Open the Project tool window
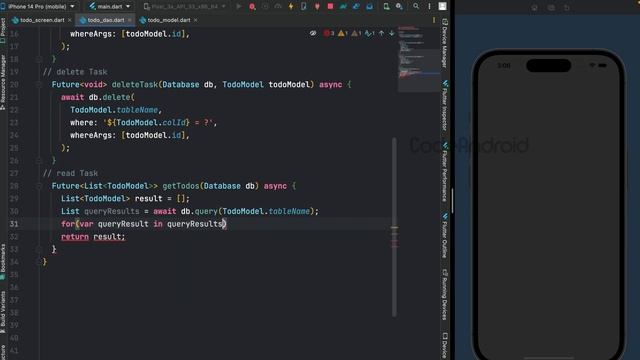The height and width of the screenshot is (360, 640). point(3,31)
